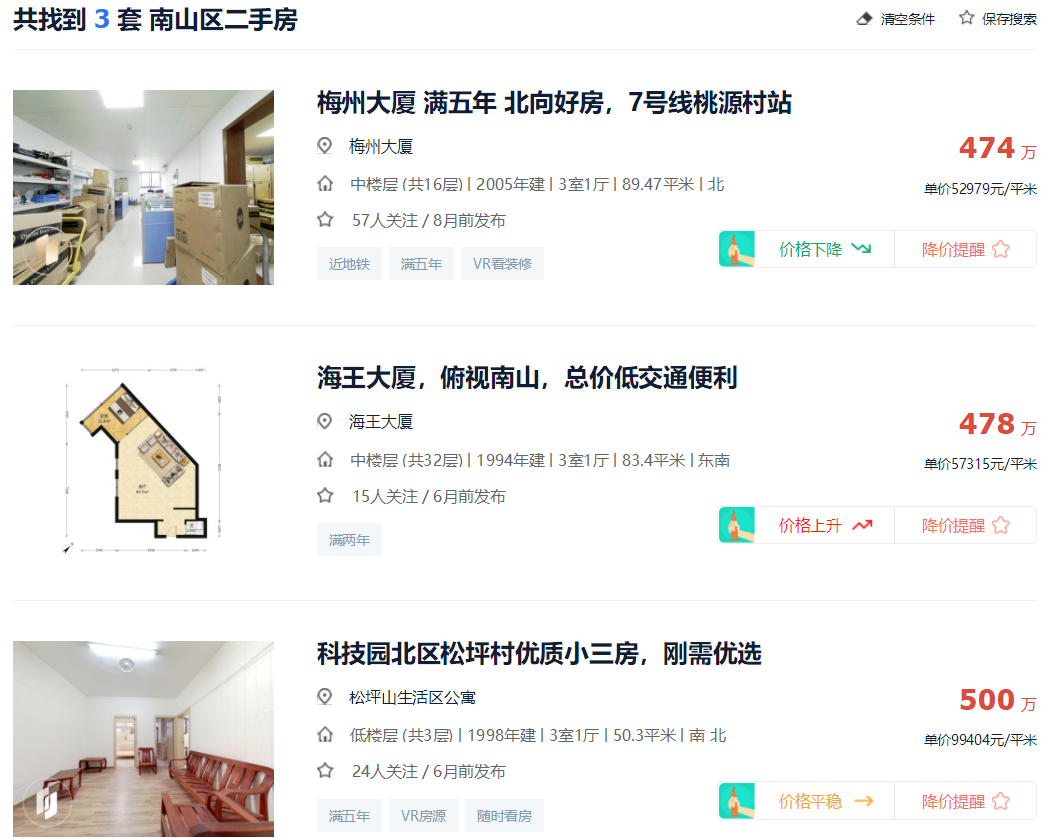Click the eraser icon for 清空条件
The height and width of the screenshot is (838, 1063).
pyautogui.click(x=864, y=19)
